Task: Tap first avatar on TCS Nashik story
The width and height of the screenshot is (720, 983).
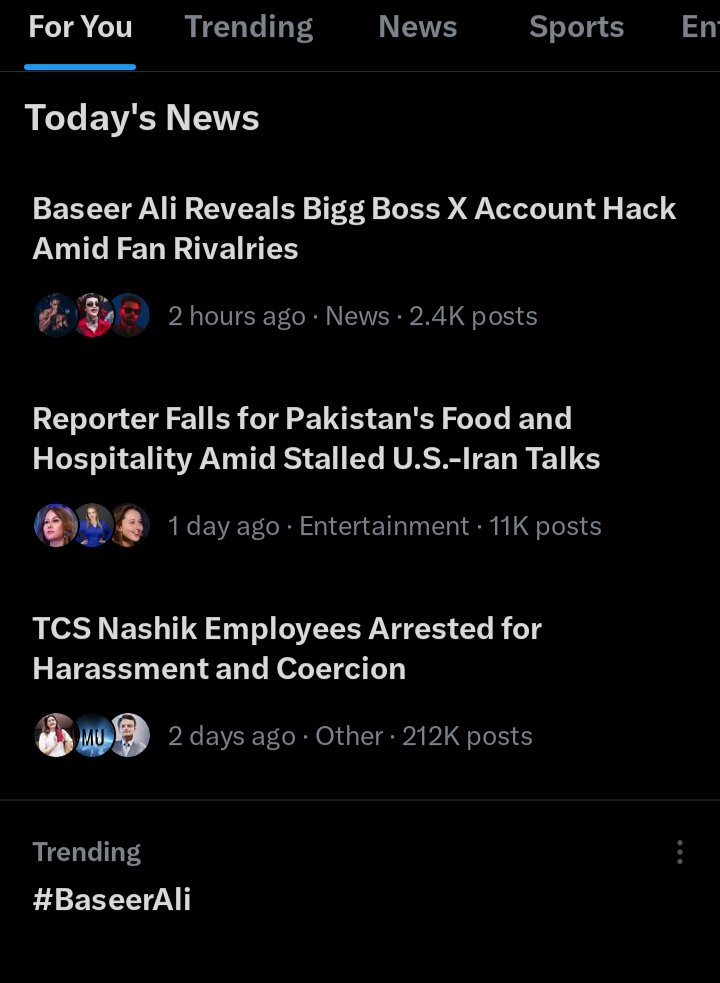Action: 55,735
